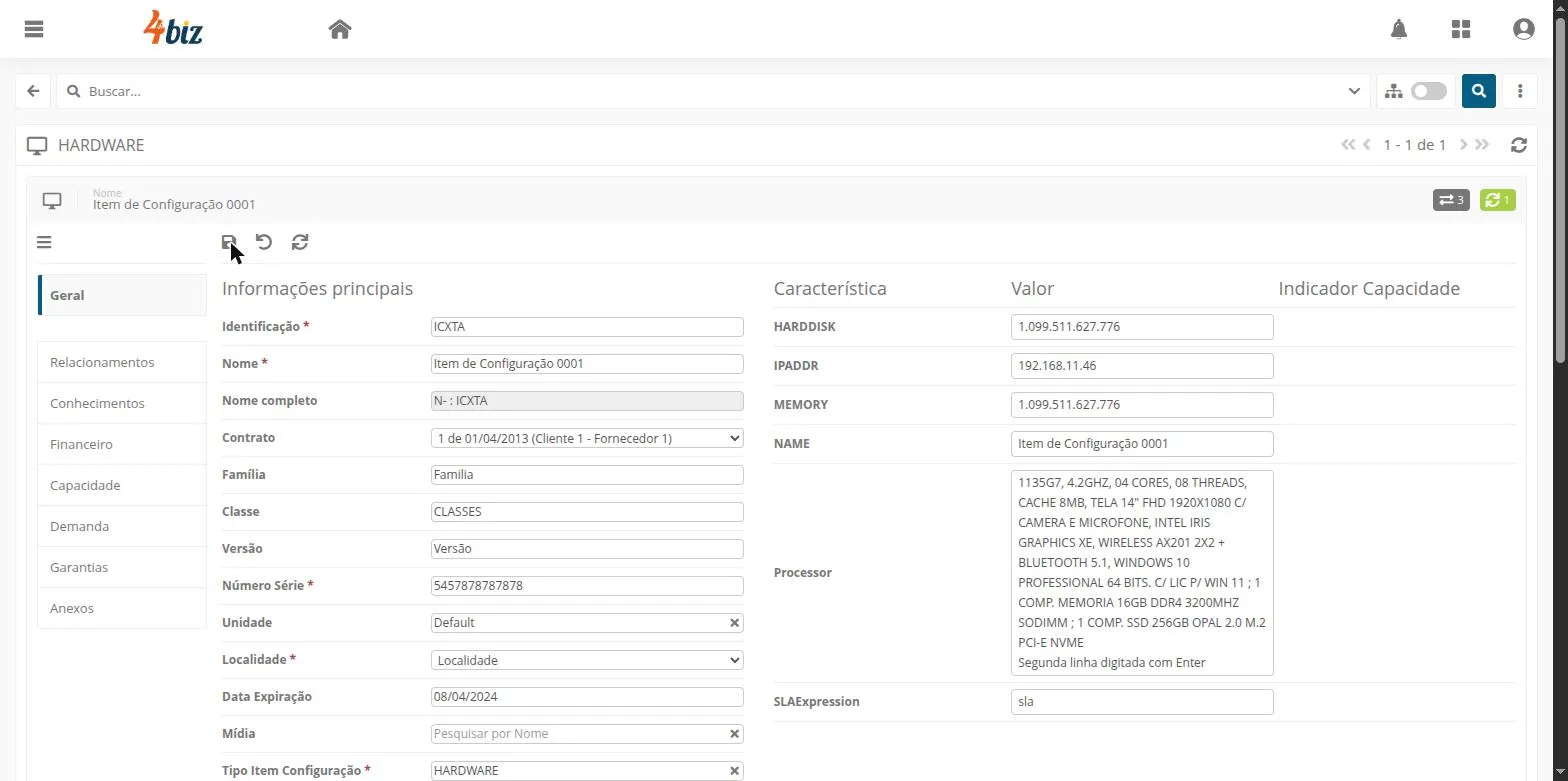Viewport: 1568px width, 781px height.
Task: Go to the home page icon
Action: 340,29
